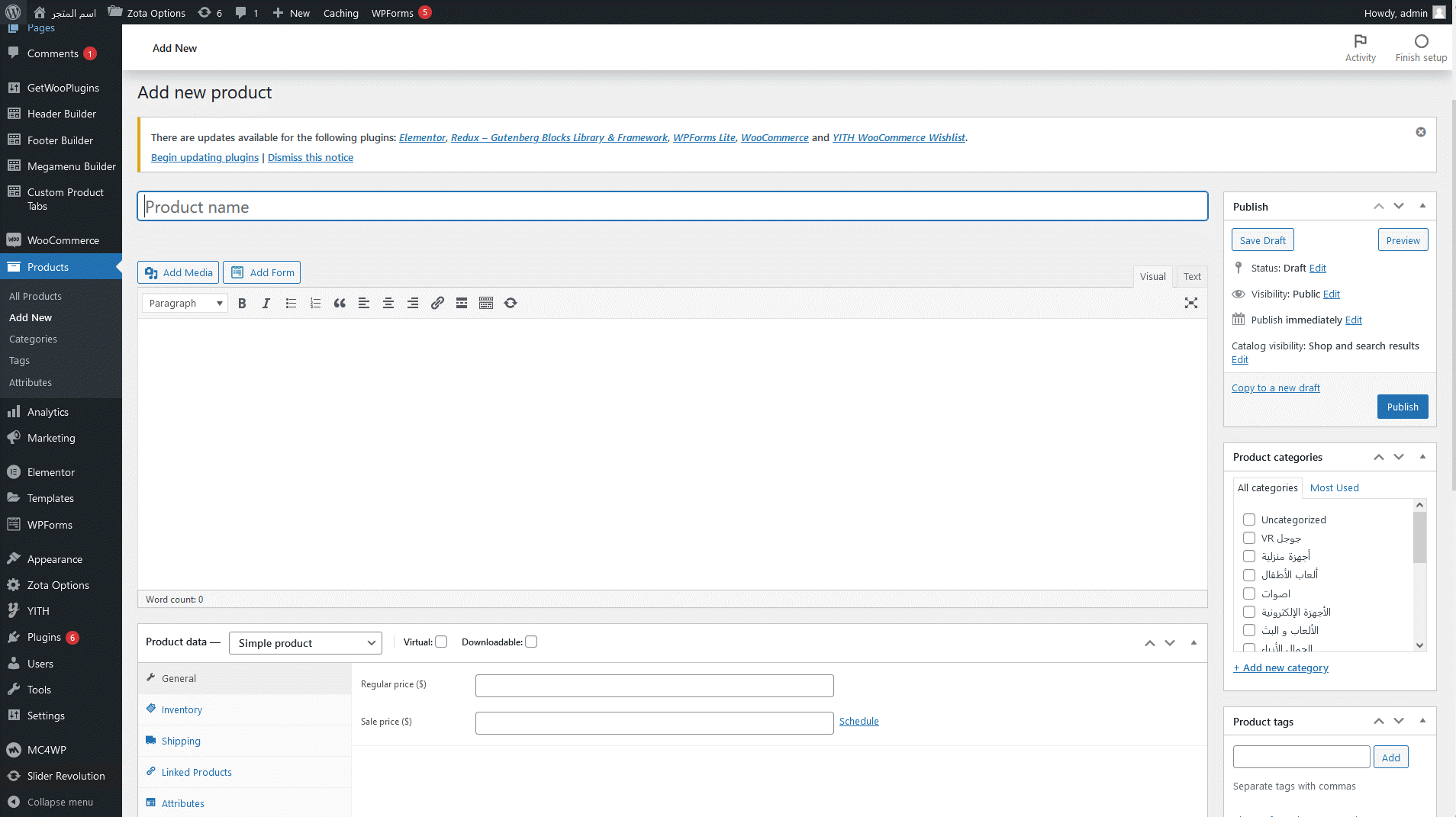Open Finish setup checklist
1456x817 pixels.
pos(1421,48)
